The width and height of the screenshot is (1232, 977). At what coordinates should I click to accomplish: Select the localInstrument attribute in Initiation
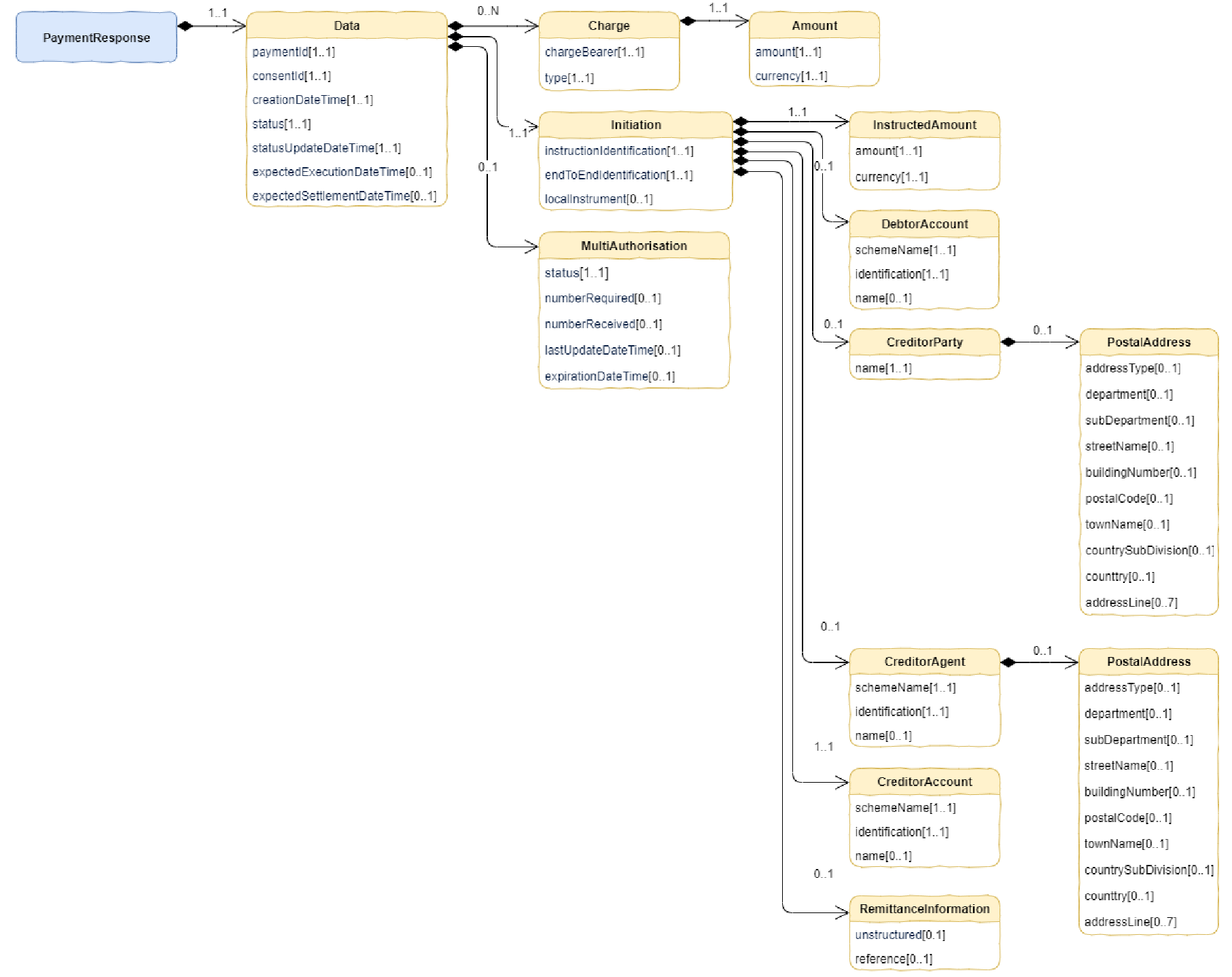click(x=598, y=199)
